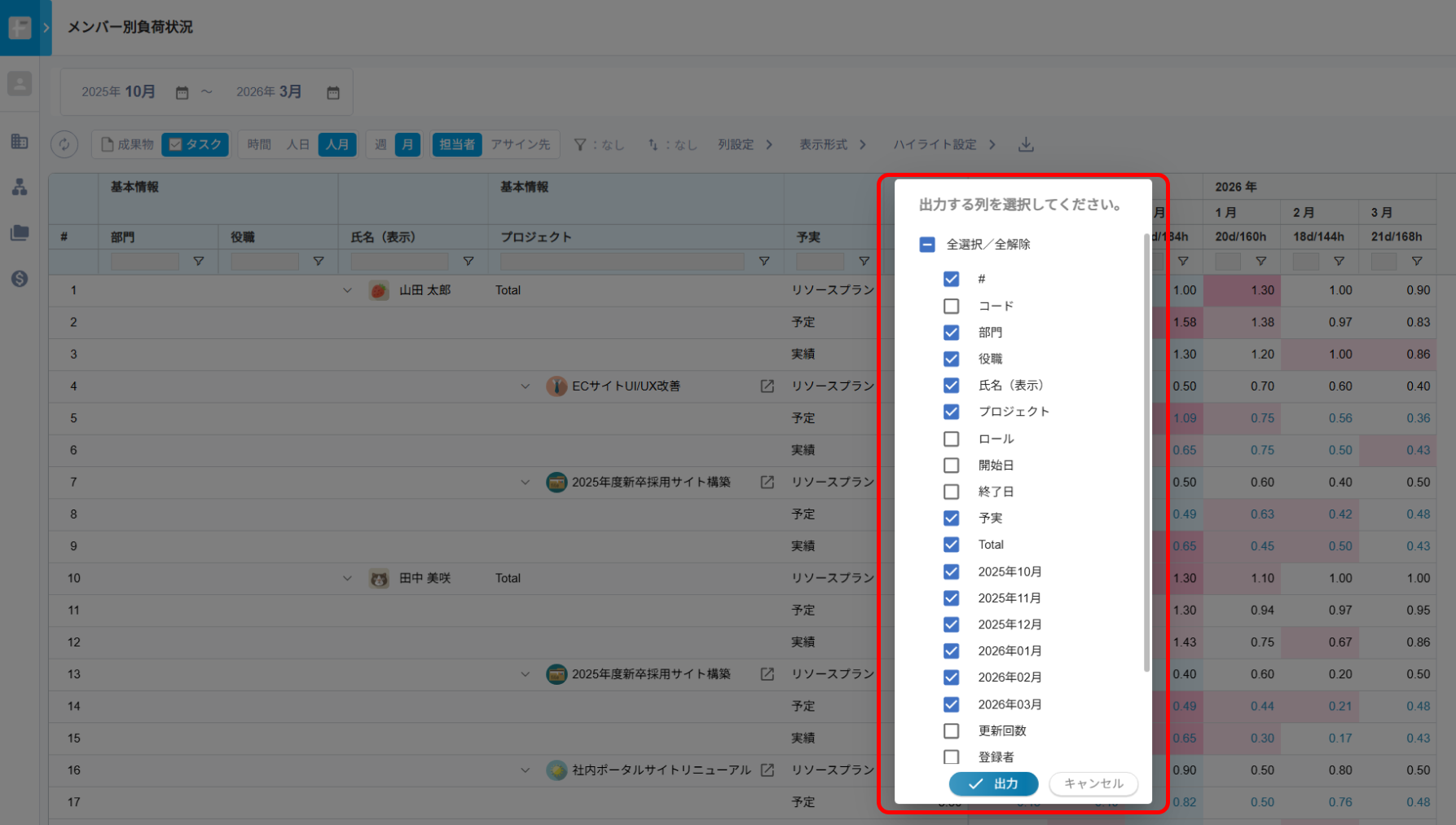Click the filter icon under 3月 column

pyautogui.click(x=1417, y=262)
